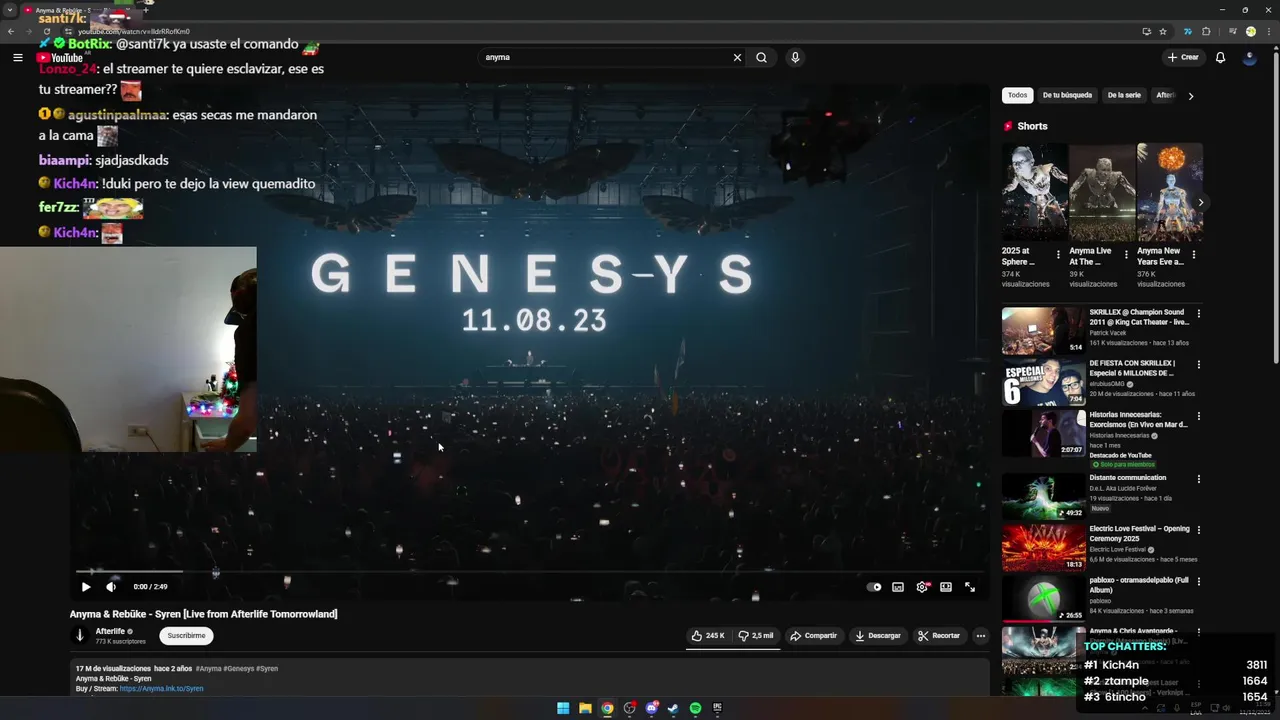Start voice search with microphone icon
This screenshot has height=720, width=1280.
coord(795,57)
